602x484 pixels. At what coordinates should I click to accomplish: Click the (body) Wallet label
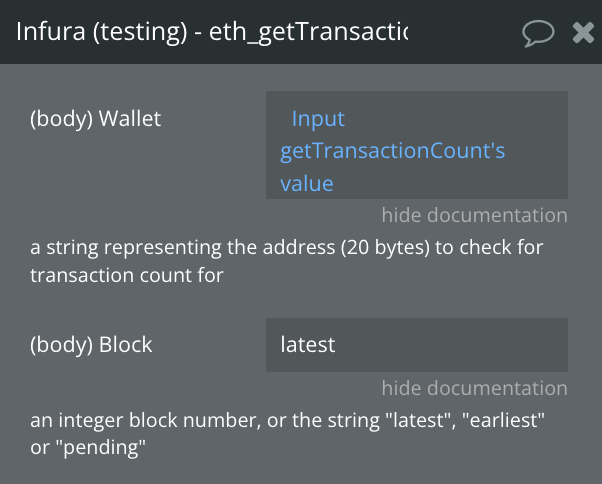[95, 118]
